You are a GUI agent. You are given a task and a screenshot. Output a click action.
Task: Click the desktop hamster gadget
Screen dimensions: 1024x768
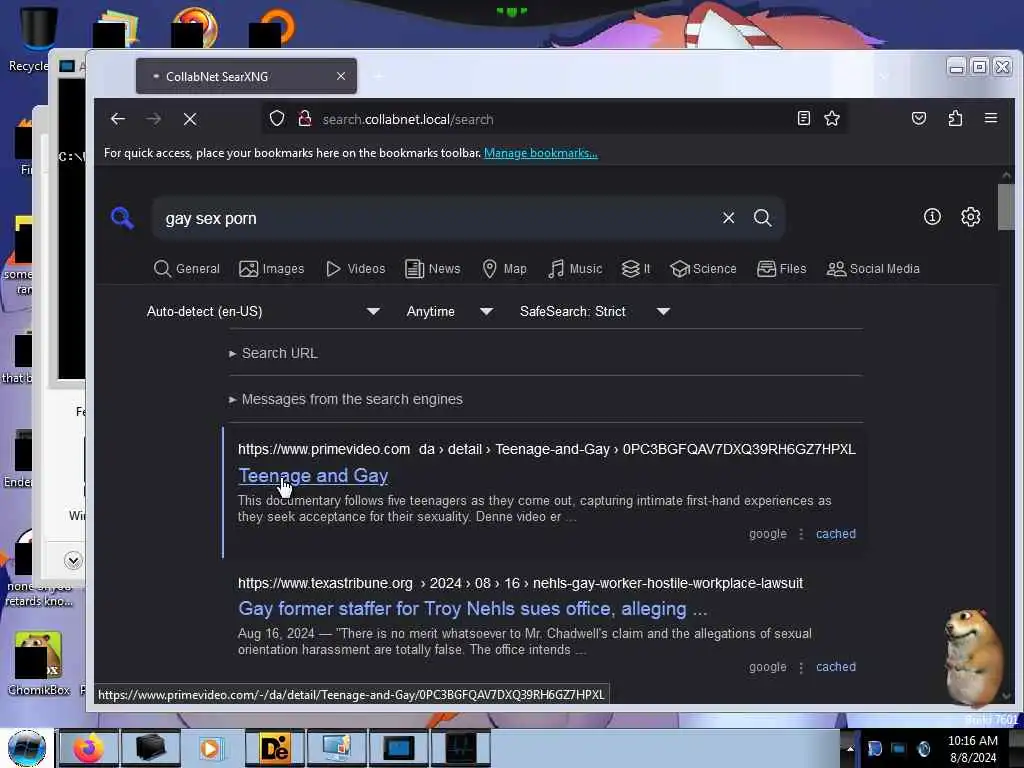(973, 656)
